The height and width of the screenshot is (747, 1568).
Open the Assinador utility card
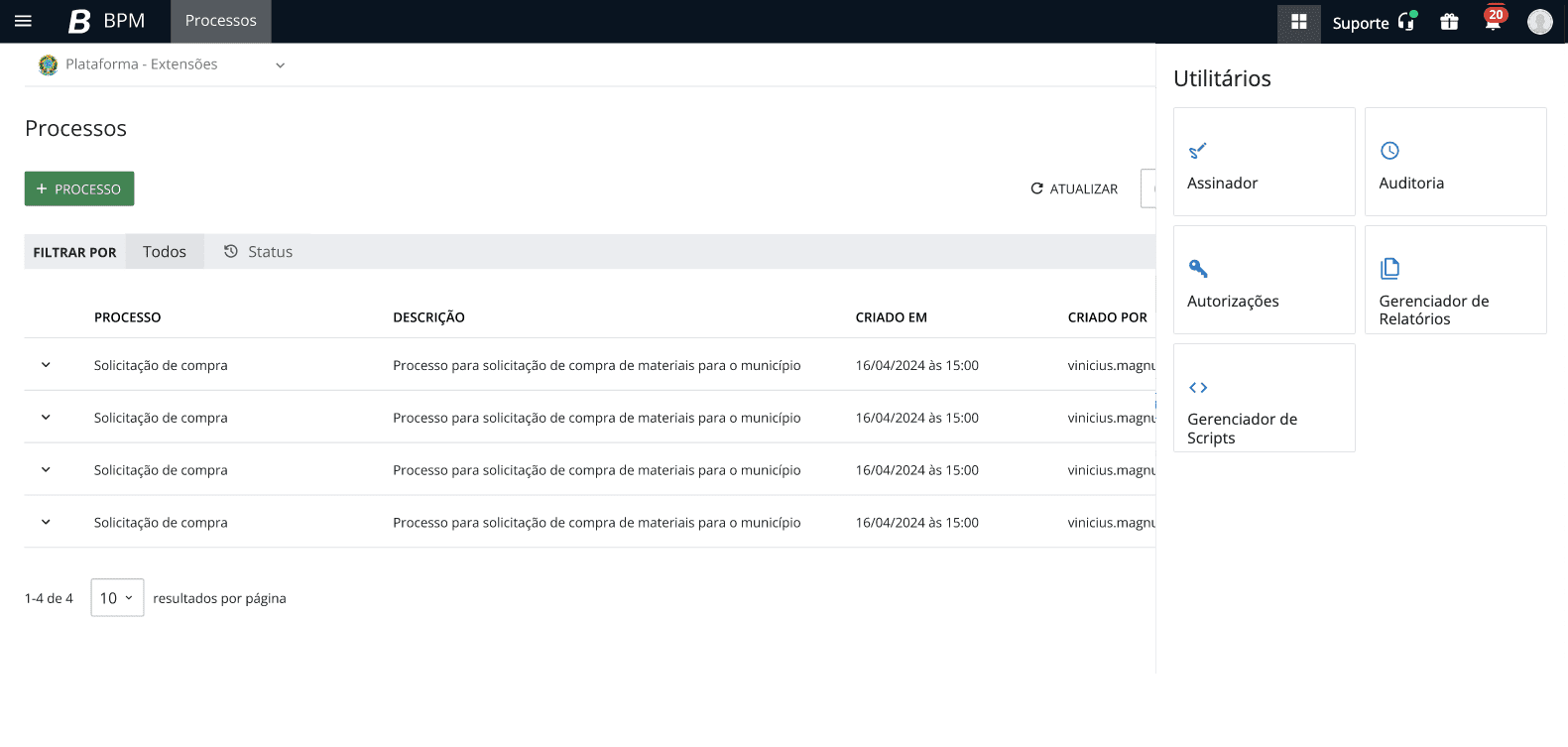[x=1264, y=162]
